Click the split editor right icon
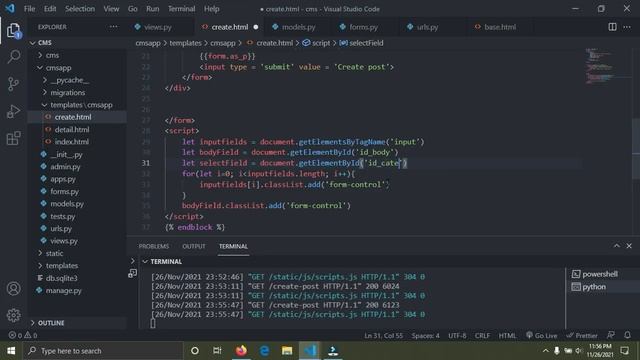The image size is (640, 360). tap(612, 27)
